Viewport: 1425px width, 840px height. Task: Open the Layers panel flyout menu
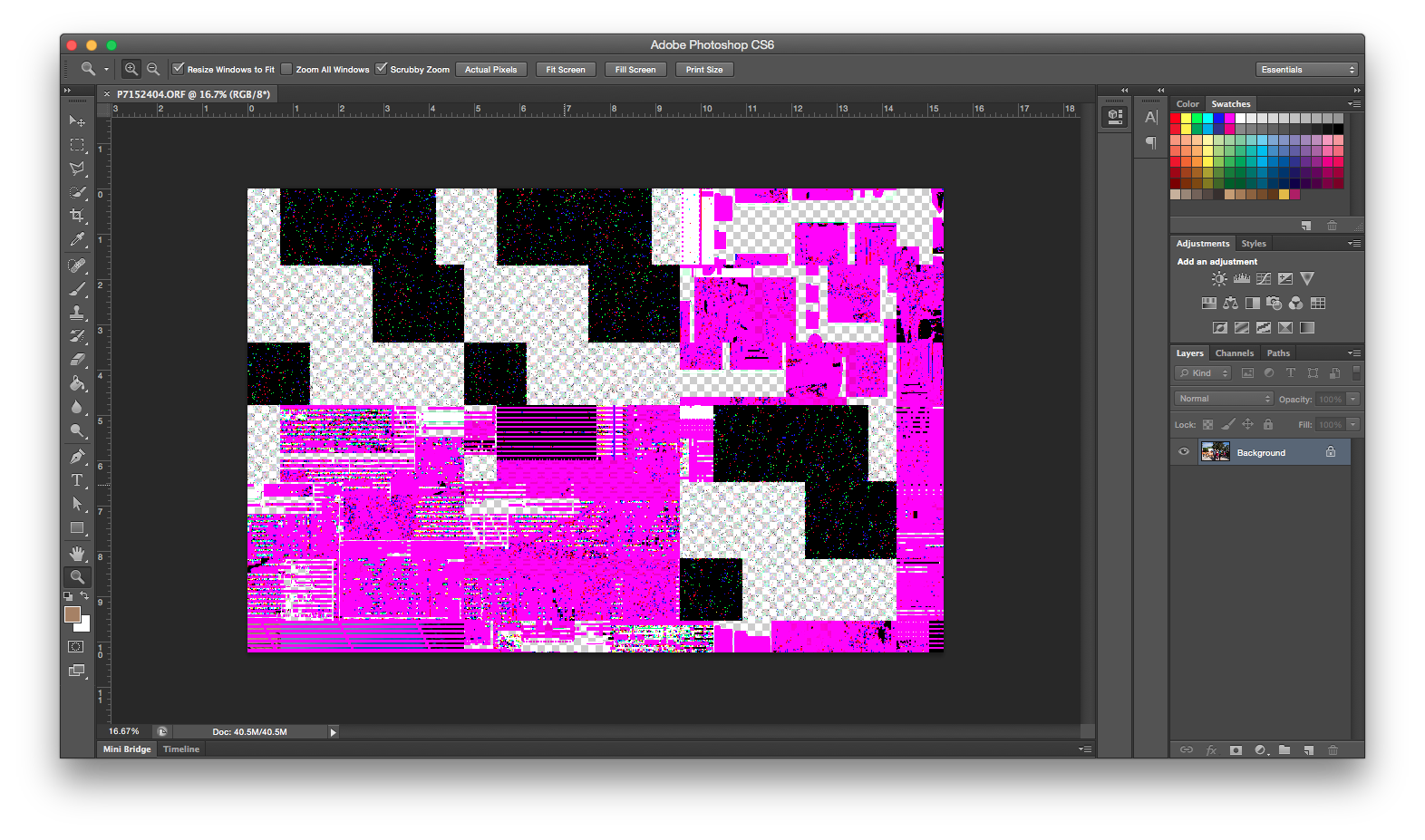tap(1354, 353)
